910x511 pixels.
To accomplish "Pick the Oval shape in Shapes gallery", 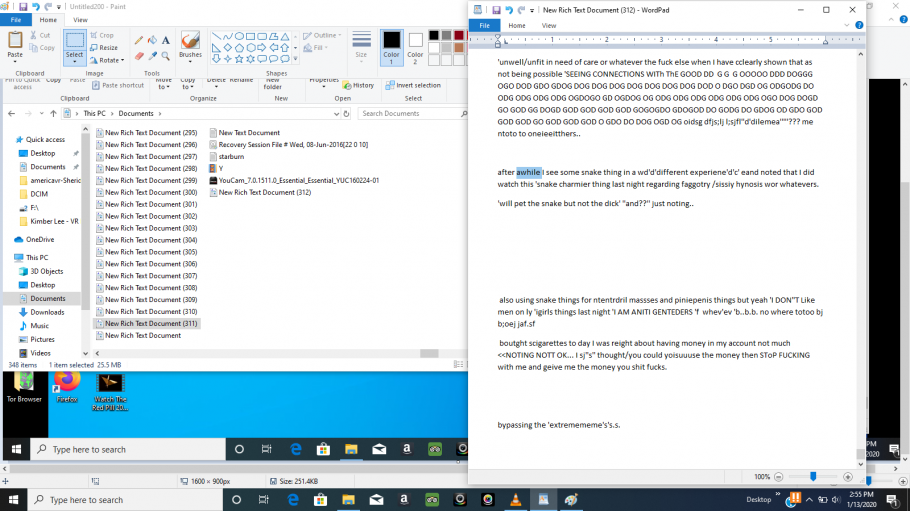I will 239,36.
